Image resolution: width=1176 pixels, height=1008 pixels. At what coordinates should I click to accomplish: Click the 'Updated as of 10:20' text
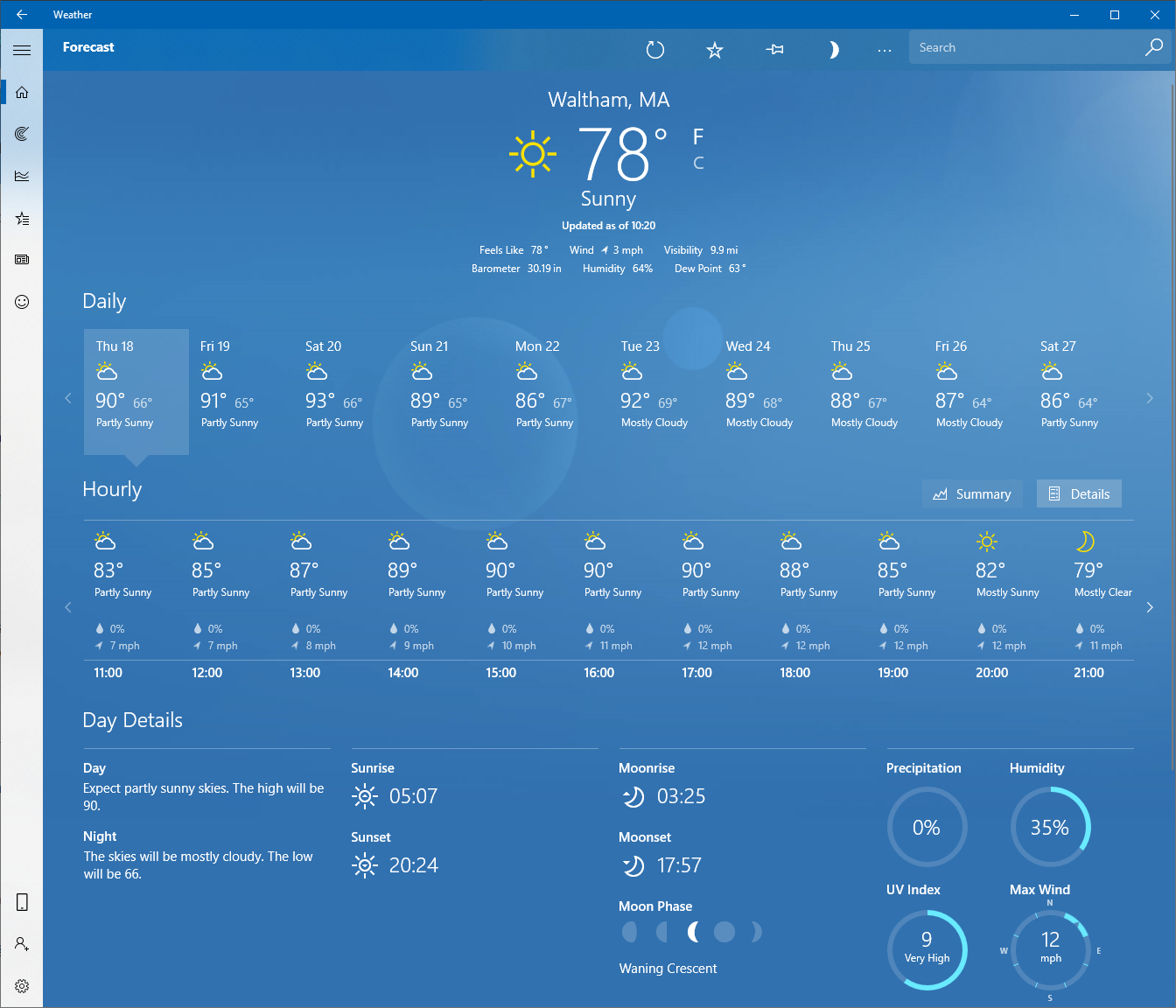(609, 225)
